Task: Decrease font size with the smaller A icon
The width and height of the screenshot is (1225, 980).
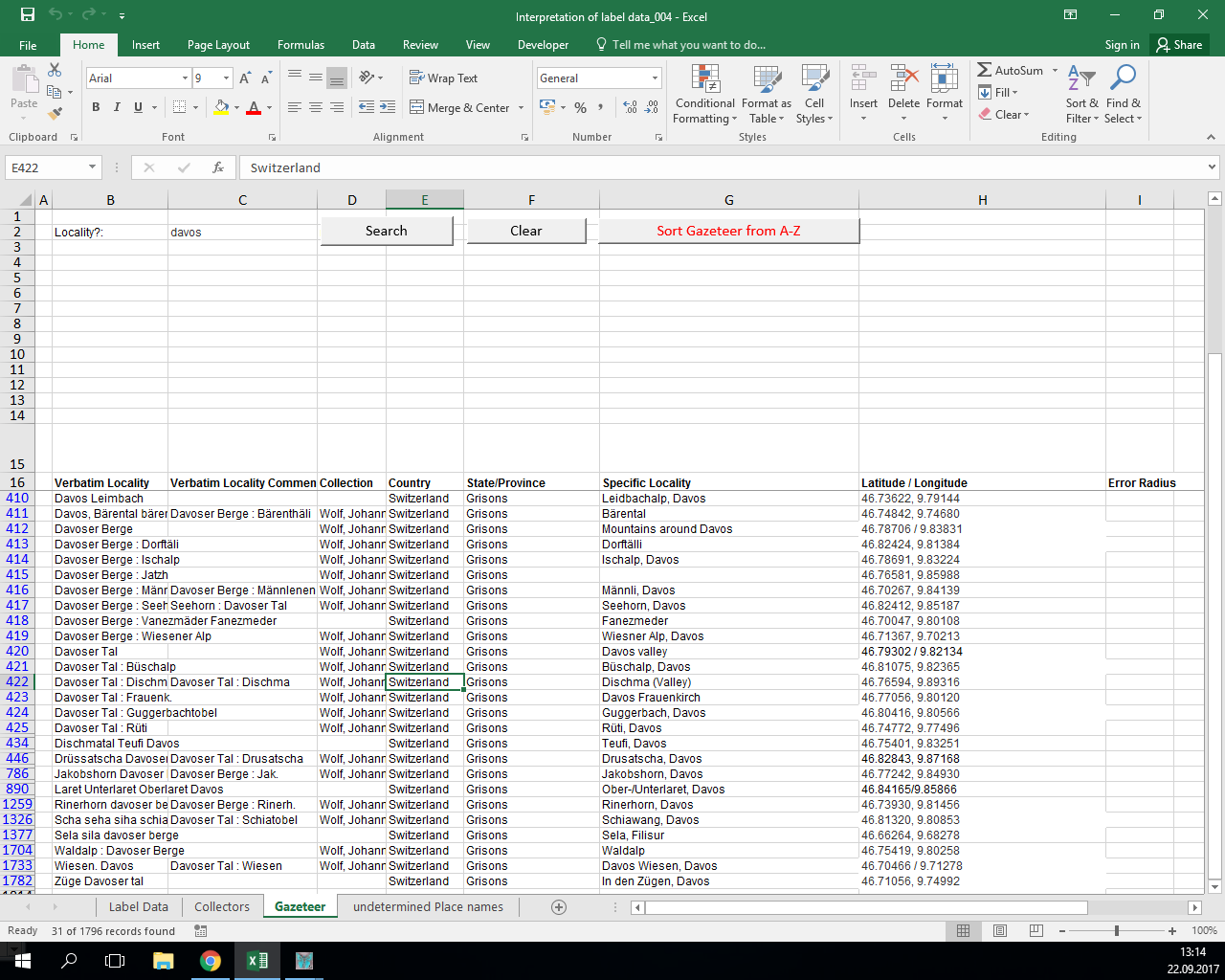Action: (268, 78)
